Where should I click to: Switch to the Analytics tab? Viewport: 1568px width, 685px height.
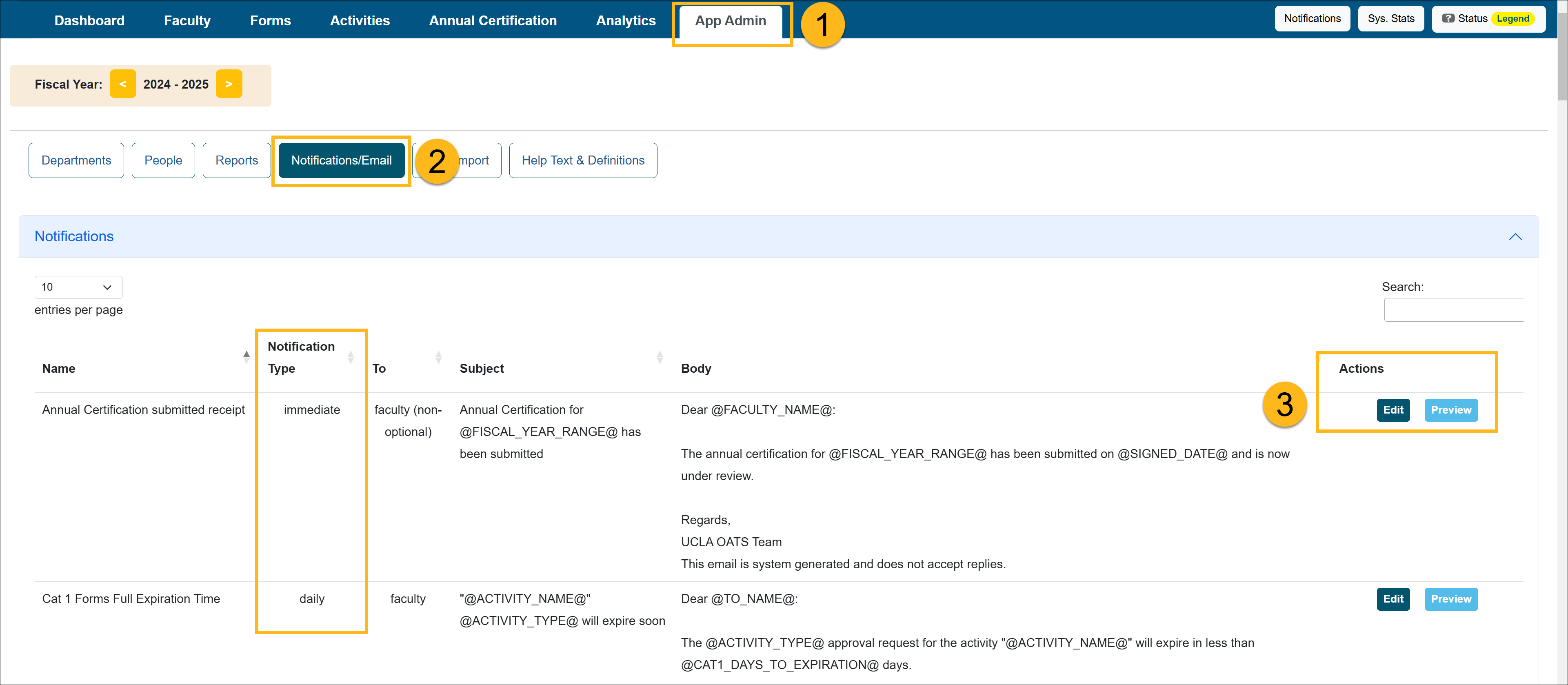(626, 21)
